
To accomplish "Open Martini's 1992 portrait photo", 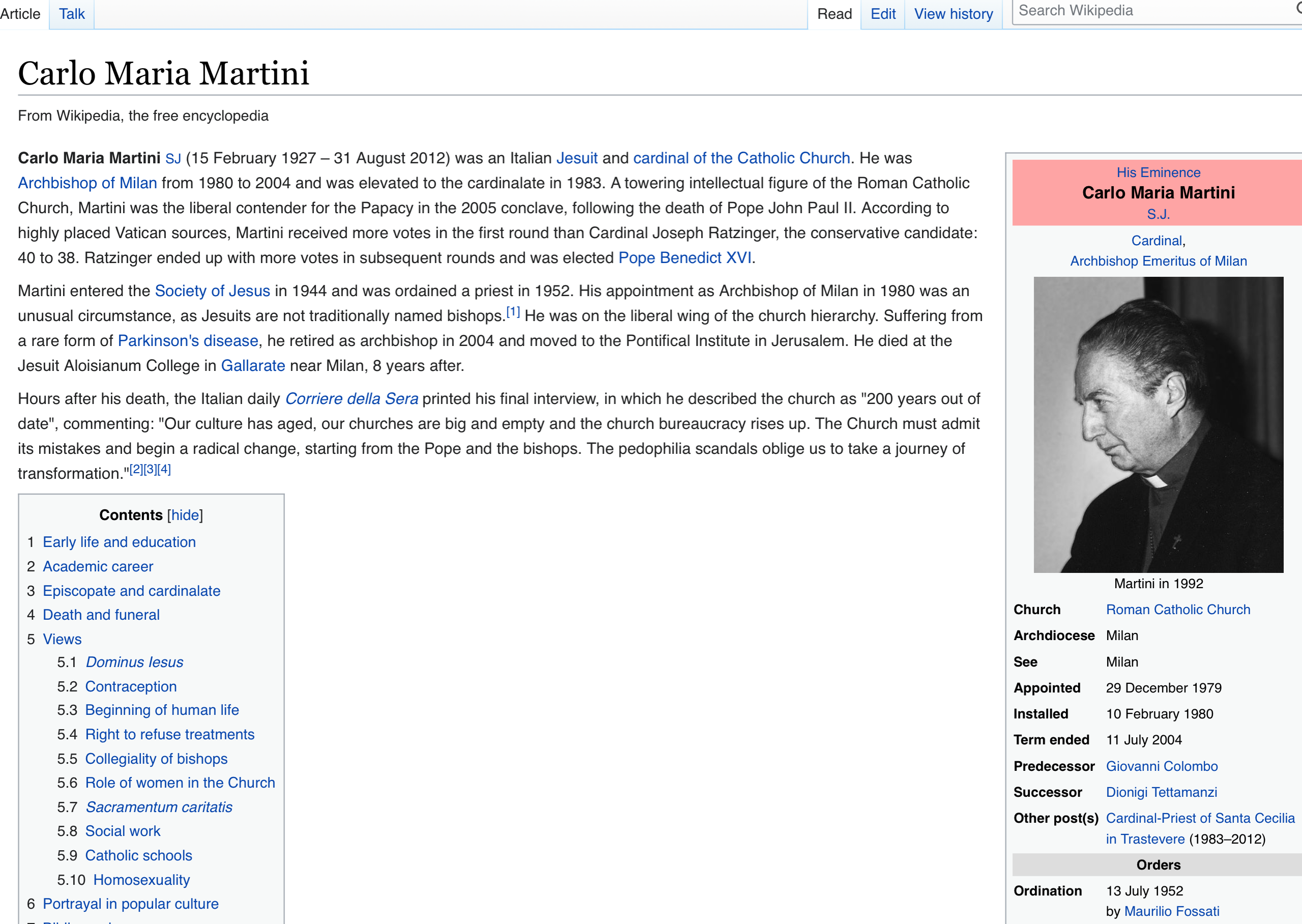I will click(x=1158, y=424).
